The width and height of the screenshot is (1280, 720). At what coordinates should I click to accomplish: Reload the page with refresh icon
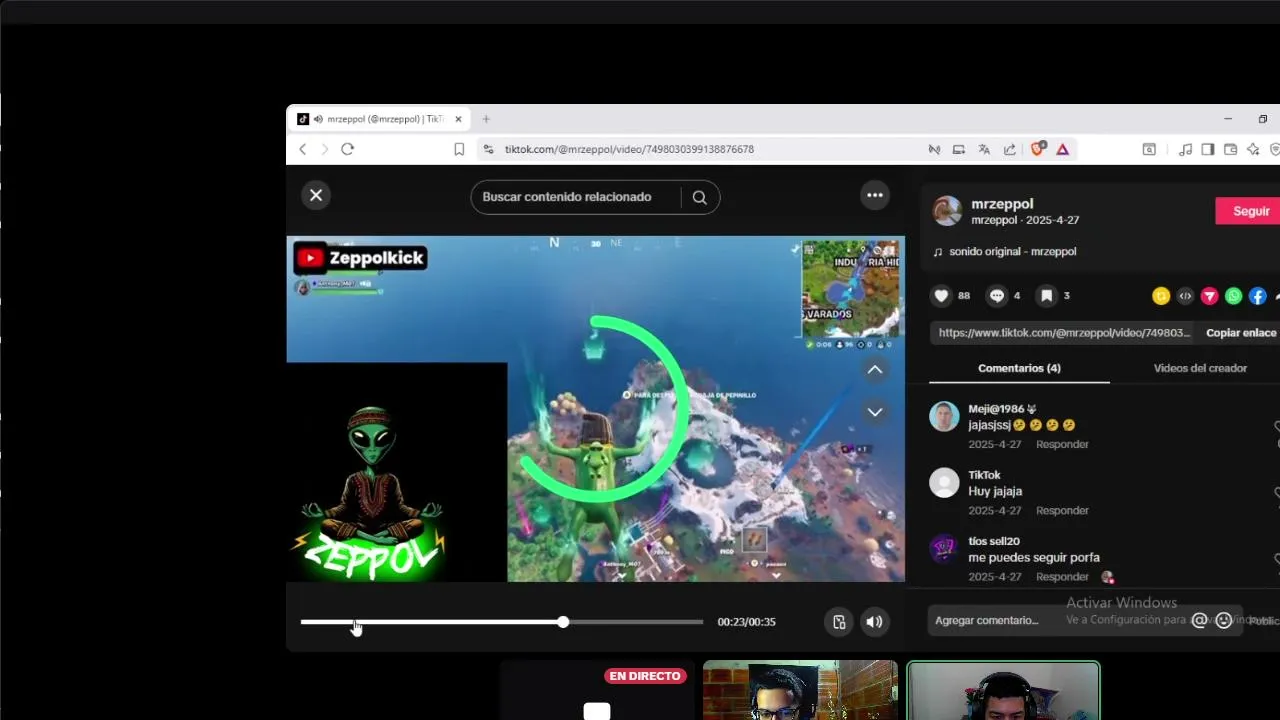348,149
